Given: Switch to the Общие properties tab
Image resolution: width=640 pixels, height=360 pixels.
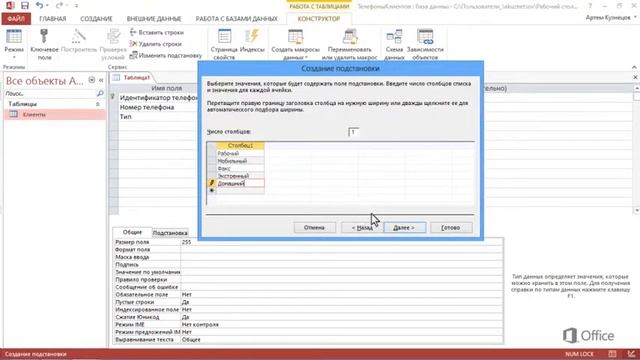Looking at the screenshot, I should point(132,232).
